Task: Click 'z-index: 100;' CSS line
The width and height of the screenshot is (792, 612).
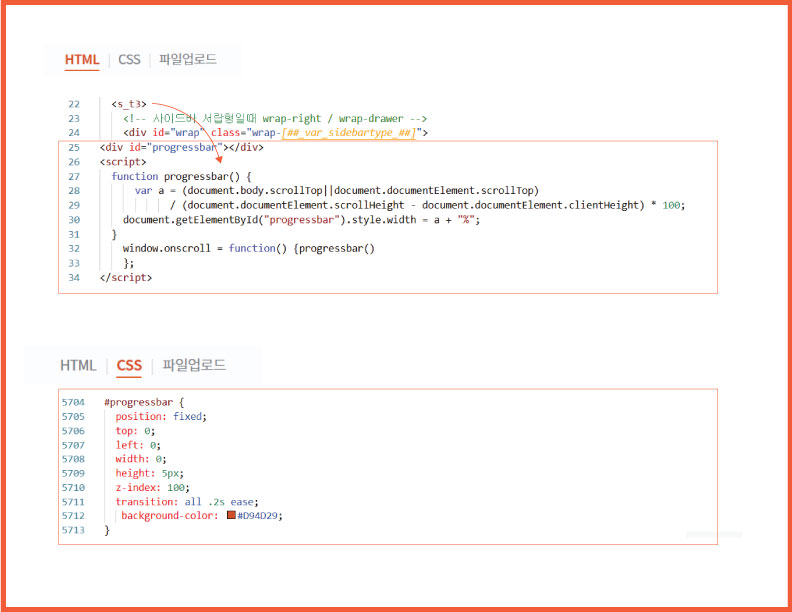Action: tap(153, 488)
